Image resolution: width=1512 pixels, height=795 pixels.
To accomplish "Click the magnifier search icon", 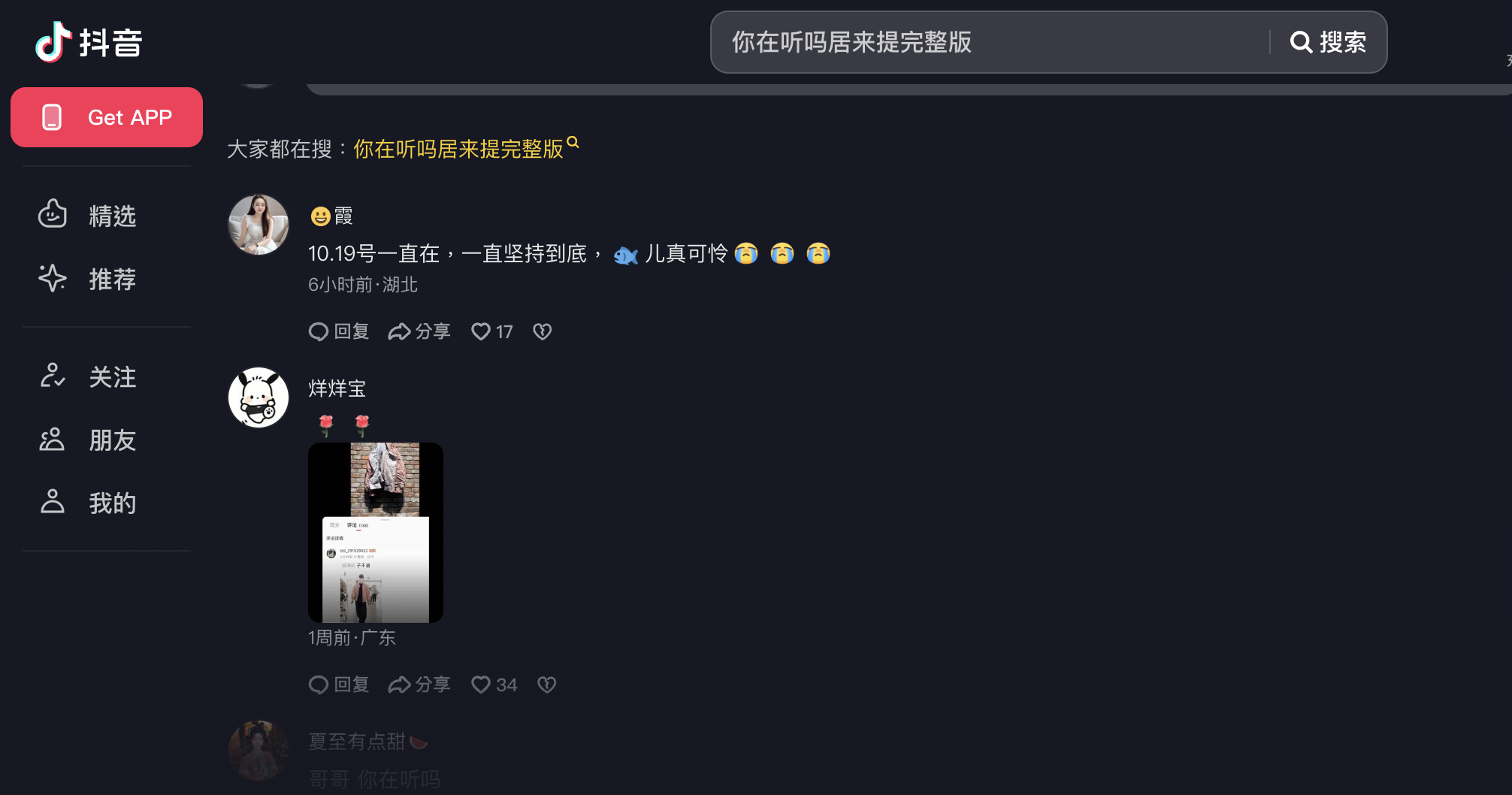I will [x=1301, y=42].
